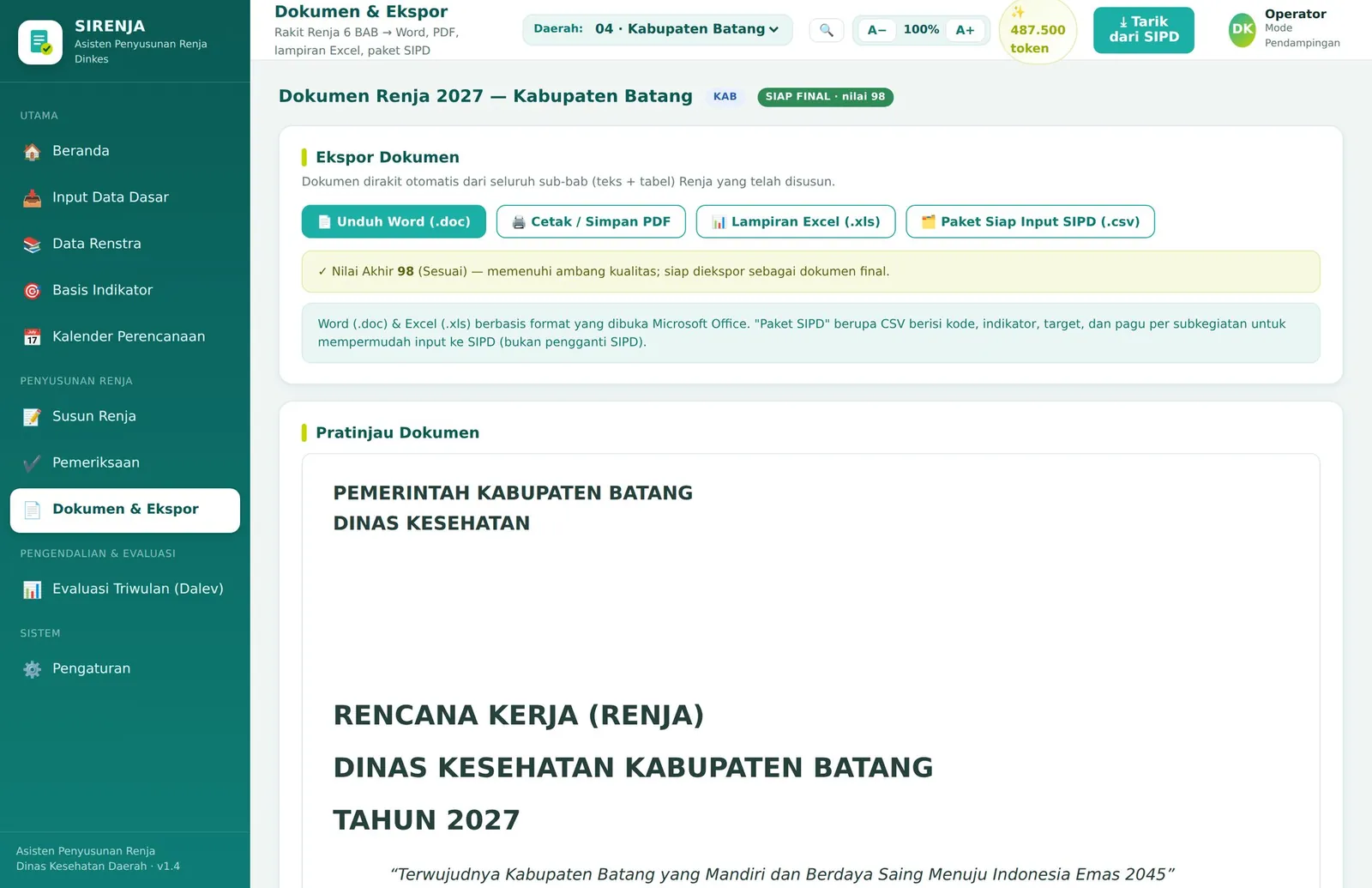The image size is (1372, 888).
Task: Open Kalender Perencanaan menu item
Action: pos(125,336)
